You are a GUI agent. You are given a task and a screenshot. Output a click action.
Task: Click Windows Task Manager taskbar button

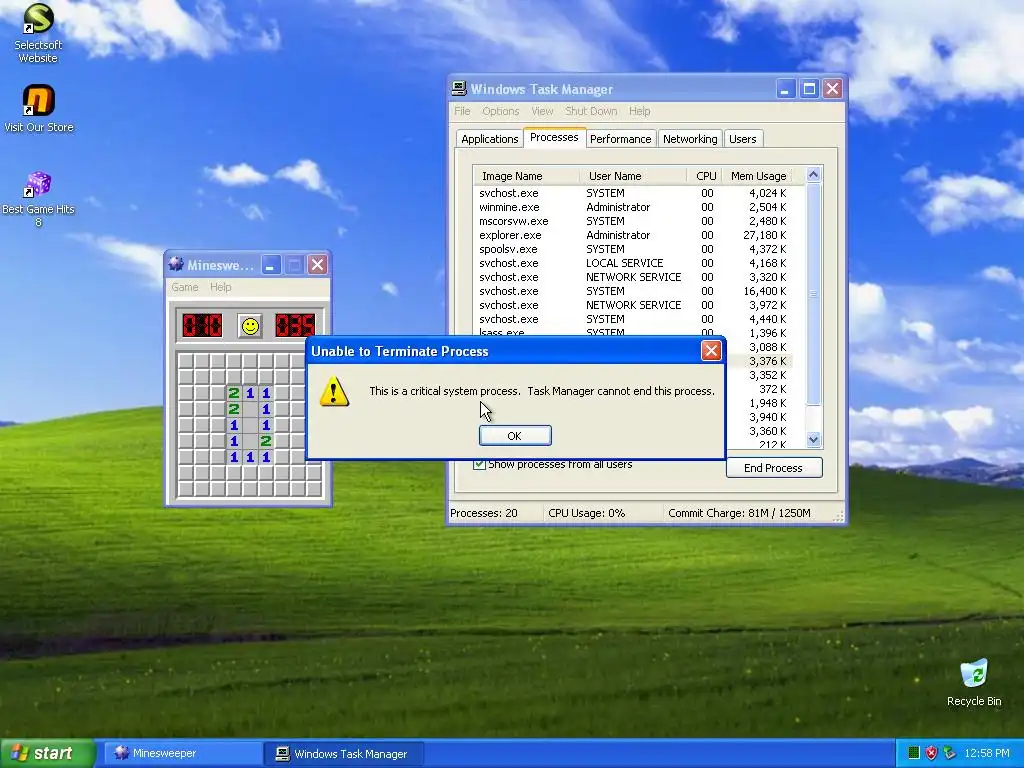coord(344,754)
